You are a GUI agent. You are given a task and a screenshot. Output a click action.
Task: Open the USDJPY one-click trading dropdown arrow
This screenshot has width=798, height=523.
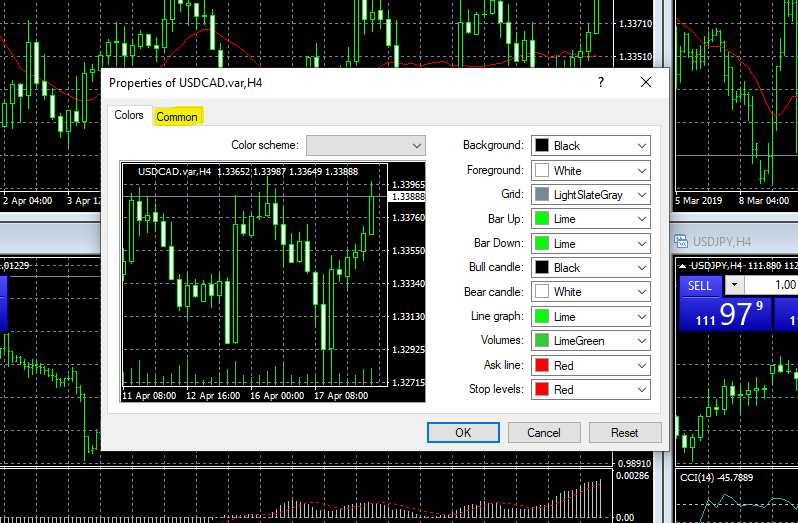click(734, 284)
